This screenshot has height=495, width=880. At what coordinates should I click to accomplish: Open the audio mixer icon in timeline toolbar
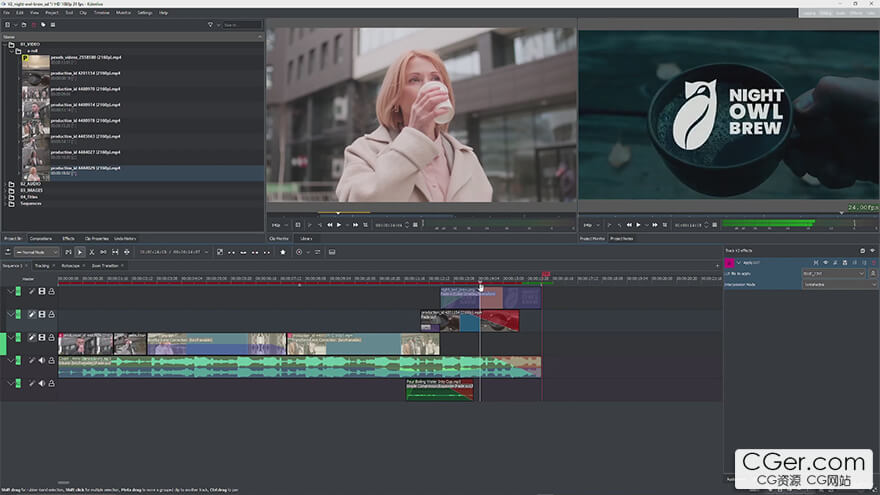318,253
